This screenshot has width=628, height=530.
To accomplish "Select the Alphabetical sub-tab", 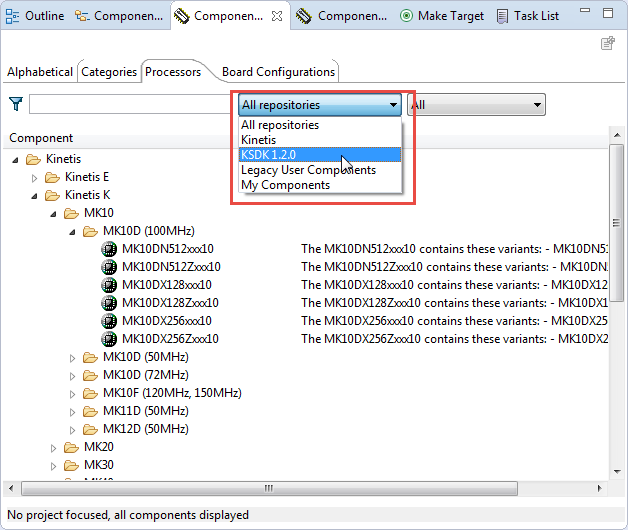I will [40, 72].
